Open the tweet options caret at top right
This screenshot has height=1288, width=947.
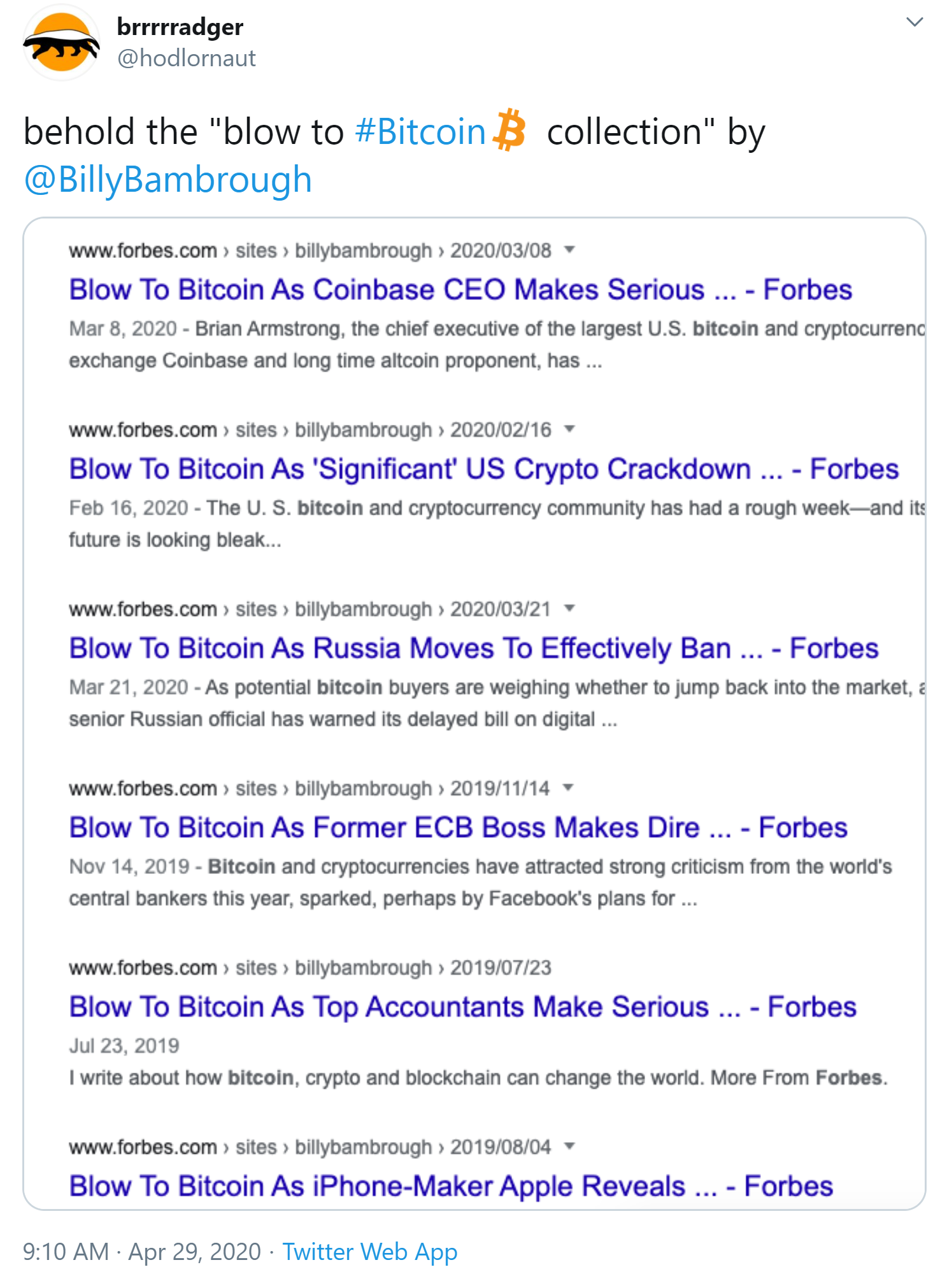[x=915, y=22]
